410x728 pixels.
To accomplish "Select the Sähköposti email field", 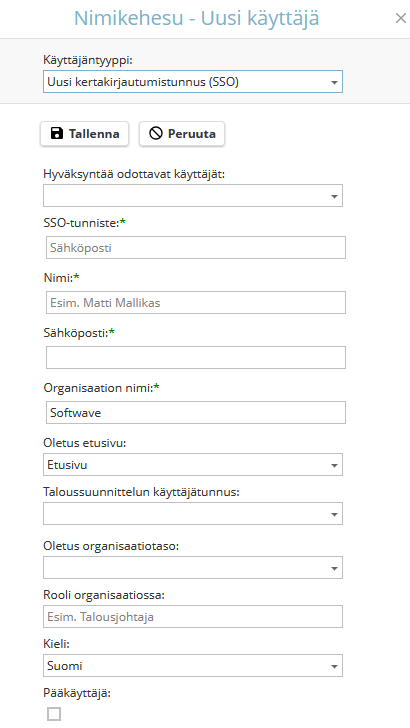I will coord(196,358).
